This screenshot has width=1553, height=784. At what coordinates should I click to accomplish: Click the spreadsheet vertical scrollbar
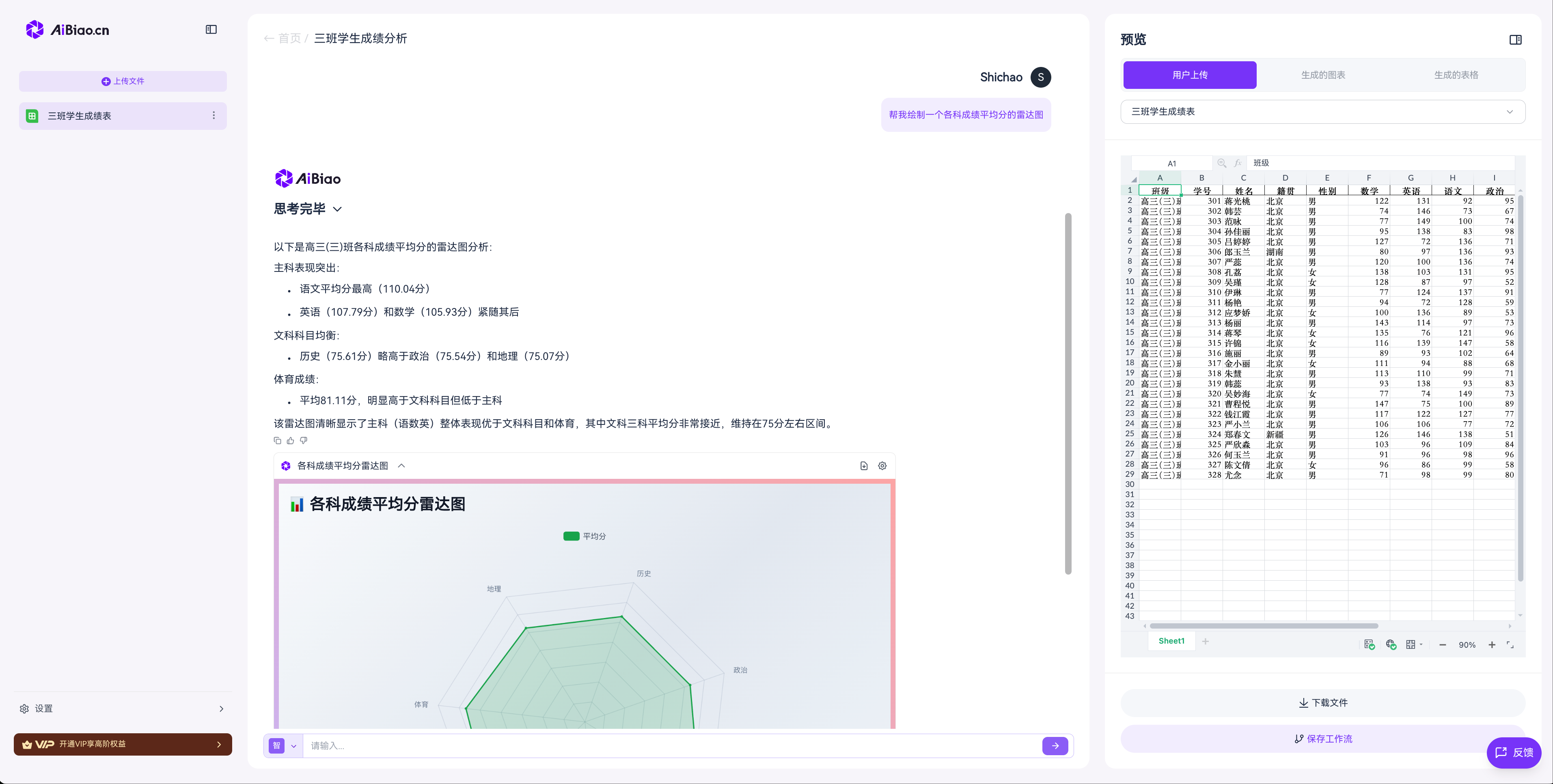(1521, 388)
